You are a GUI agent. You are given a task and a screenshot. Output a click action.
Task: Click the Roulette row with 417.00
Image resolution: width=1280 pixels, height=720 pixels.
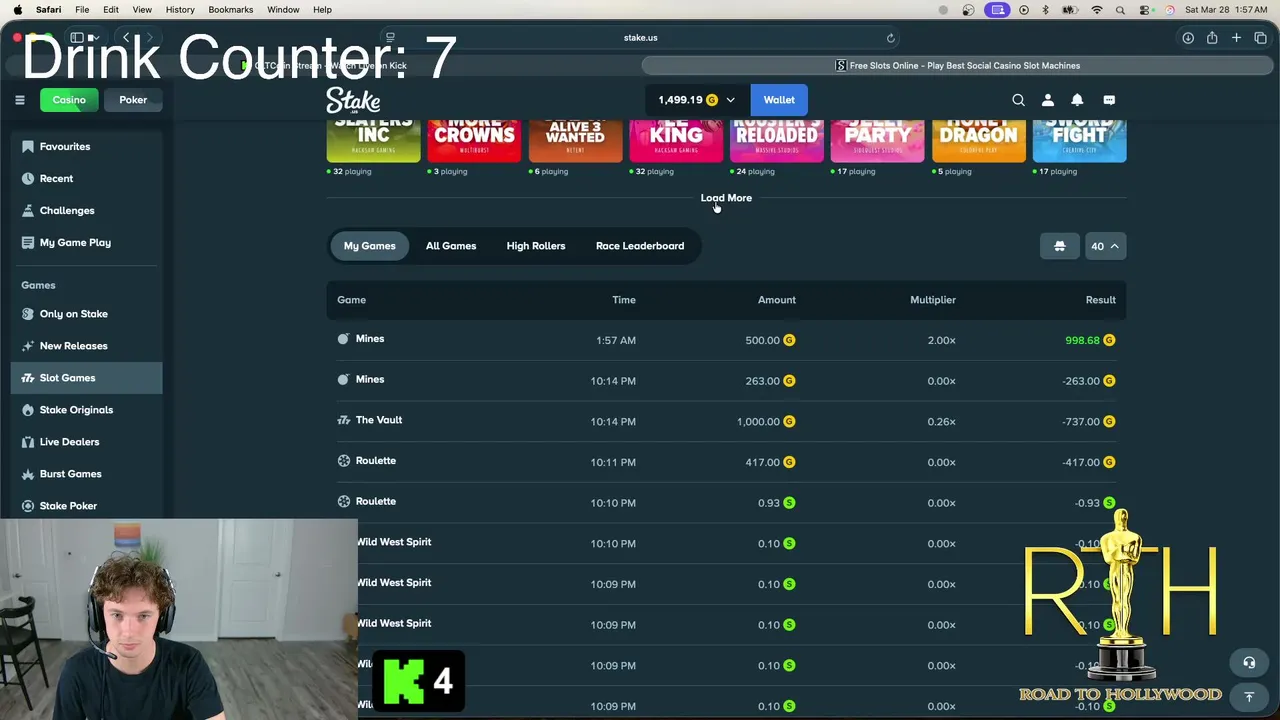[726, 462]
